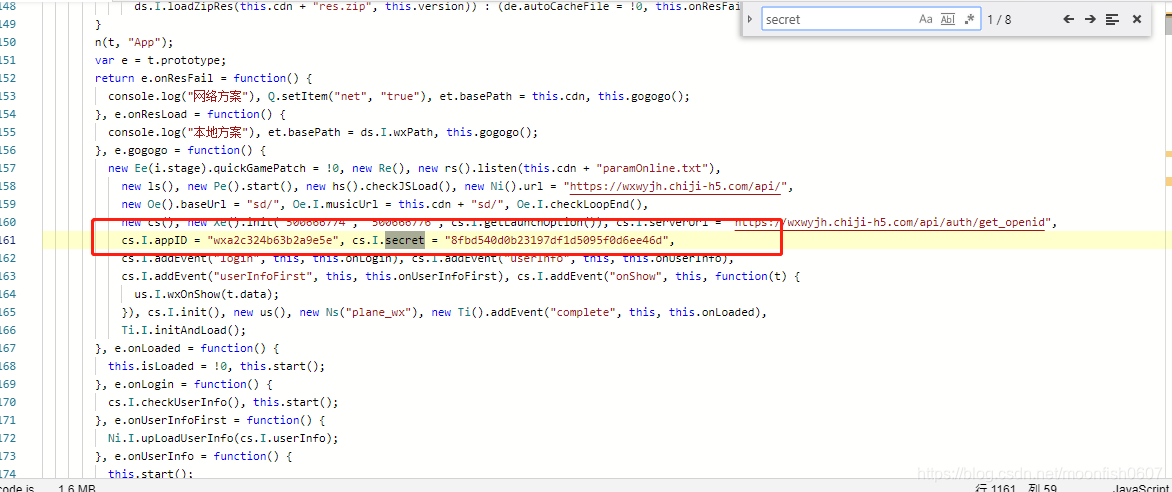
Task: Click "cs.I.checkUserInfo()" on line 170
Action: tap(177, 402)
